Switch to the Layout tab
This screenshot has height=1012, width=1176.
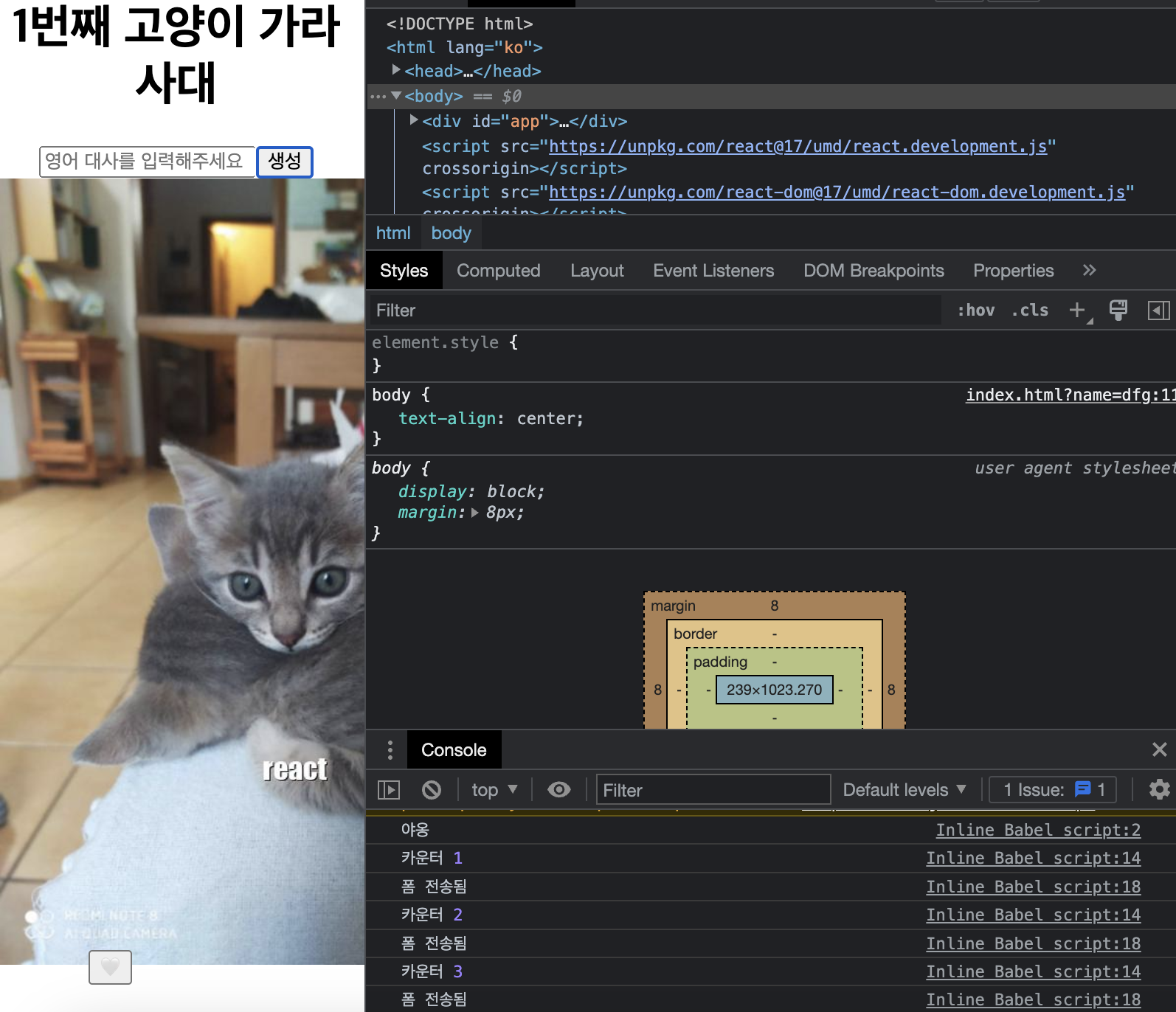click(x=597, y=271)
